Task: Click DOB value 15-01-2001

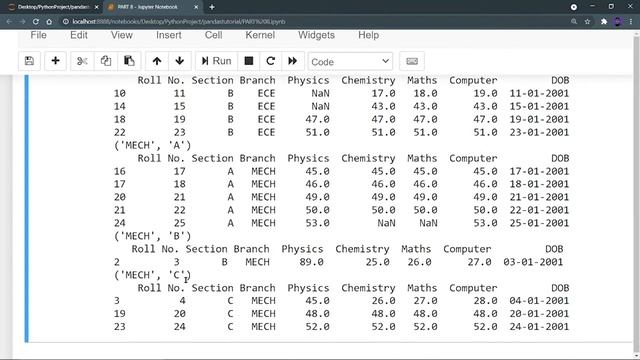Action: pos(539,106)
